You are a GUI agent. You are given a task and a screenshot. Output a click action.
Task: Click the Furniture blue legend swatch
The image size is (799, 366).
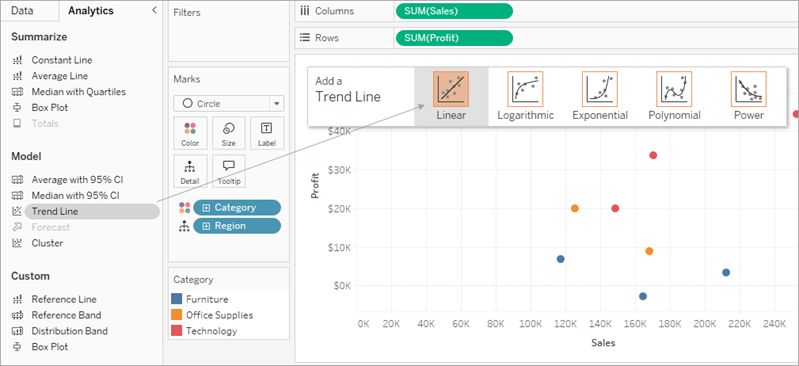point(176,299)
